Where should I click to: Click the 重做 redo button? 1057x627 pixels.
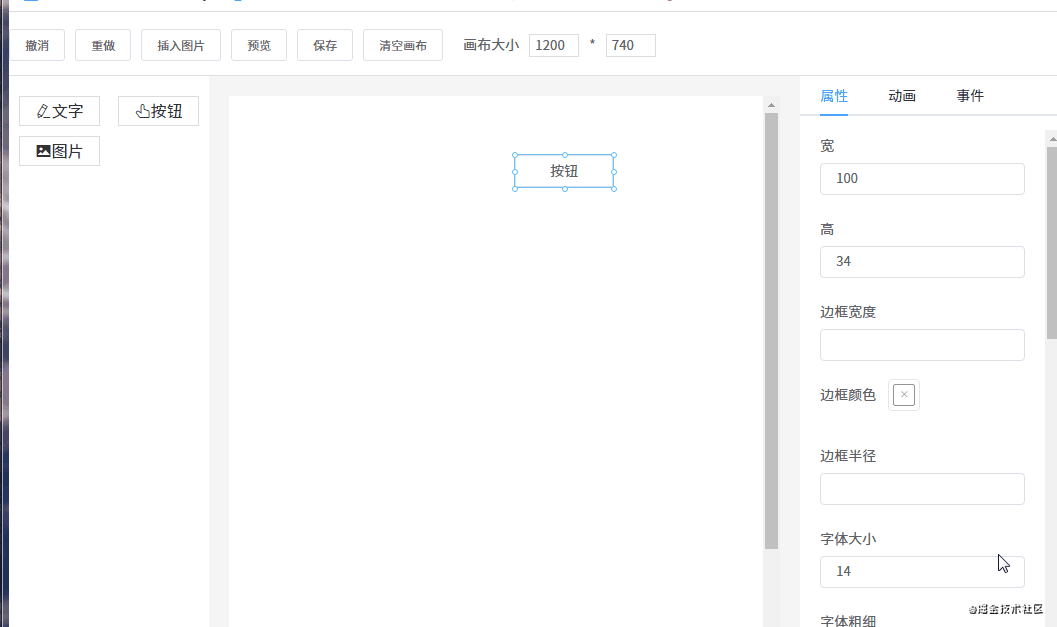coord(103,45)
